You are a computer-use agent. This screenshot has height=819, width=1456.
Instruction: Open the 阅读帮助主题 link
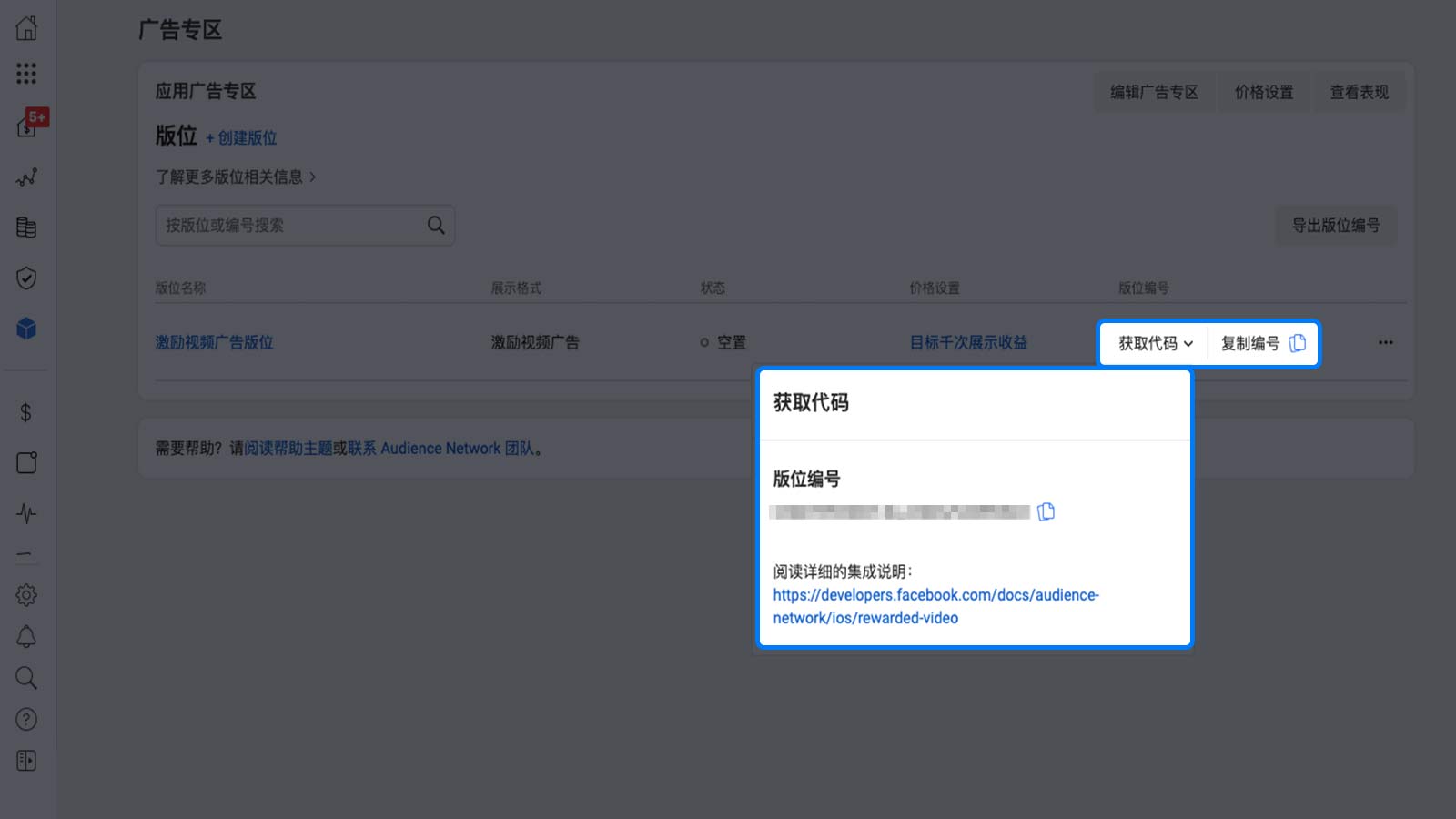(288, 448)
